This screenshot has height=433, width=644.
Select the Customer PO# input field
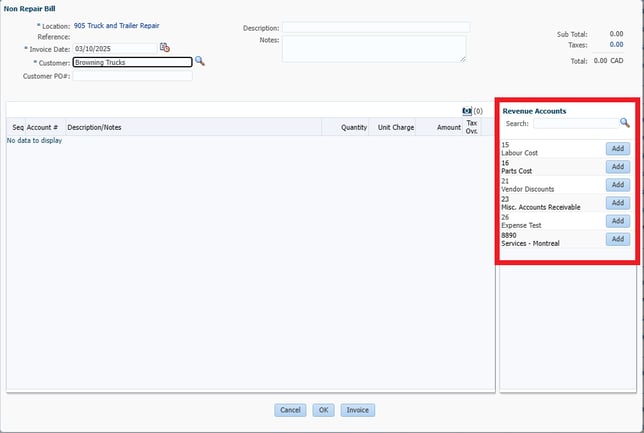131,75
